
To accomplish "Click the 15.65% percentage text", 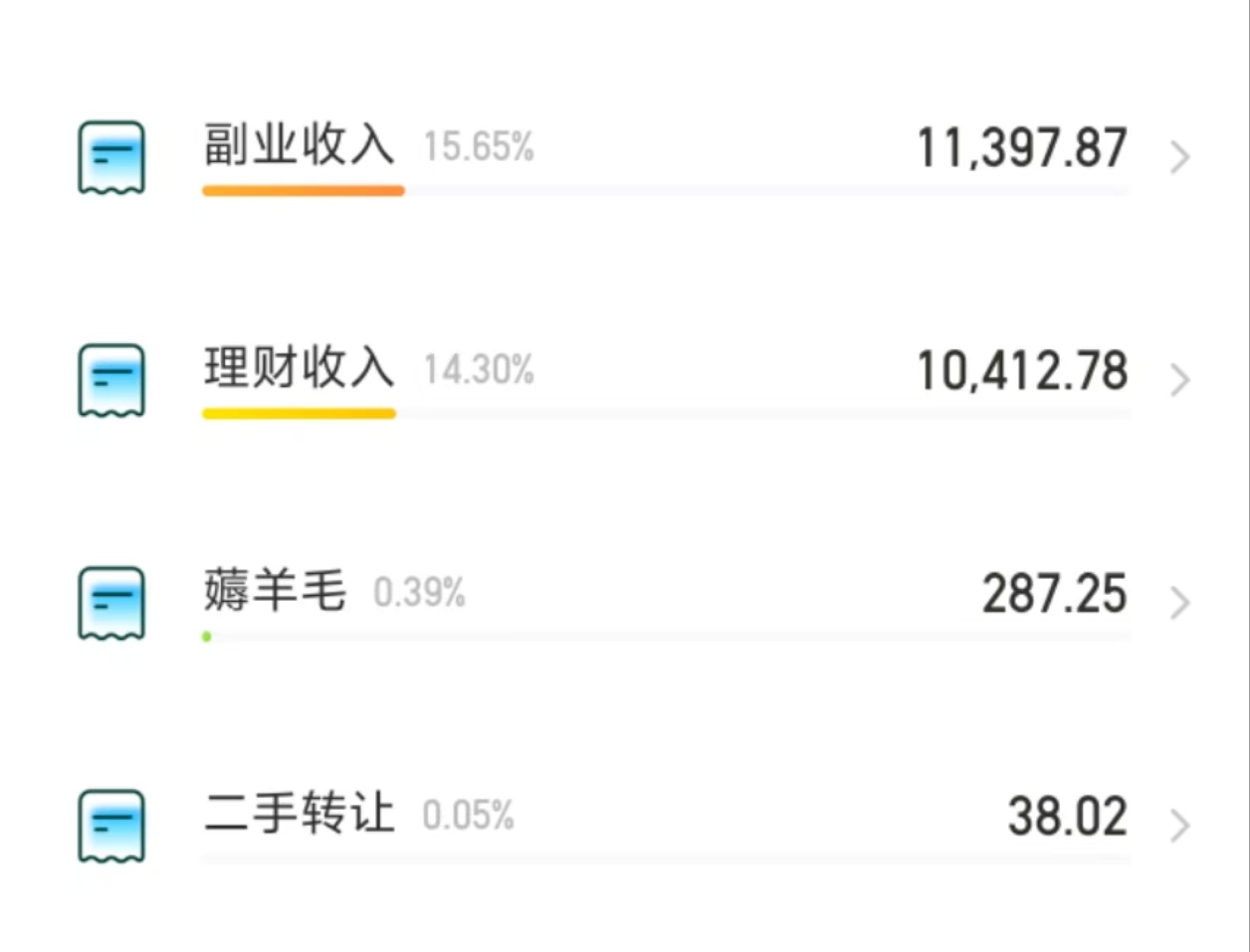I will pyautogui.click(x=479, y=147).
